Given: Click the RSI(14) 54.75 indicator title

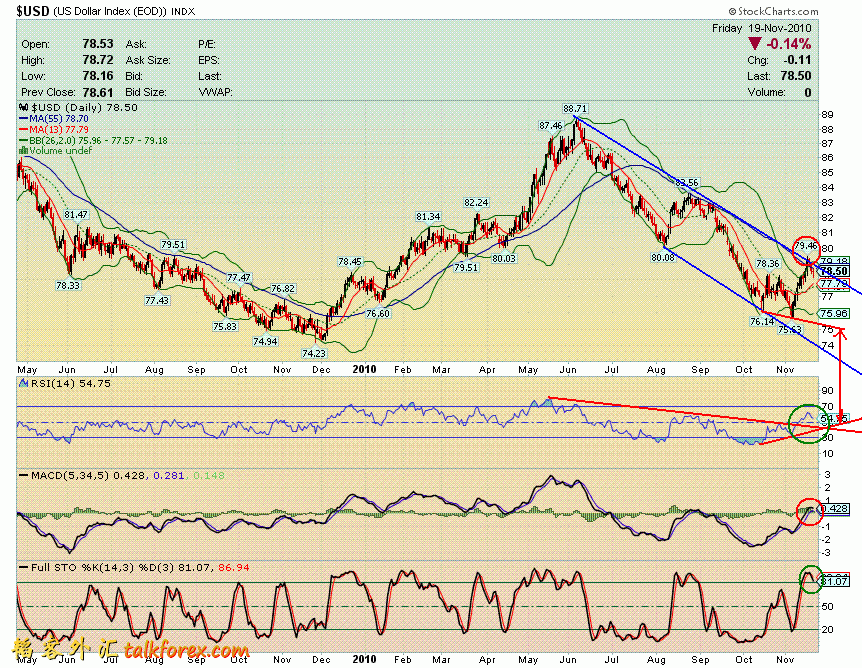Looking at the screenshot, I should [70, 383].
